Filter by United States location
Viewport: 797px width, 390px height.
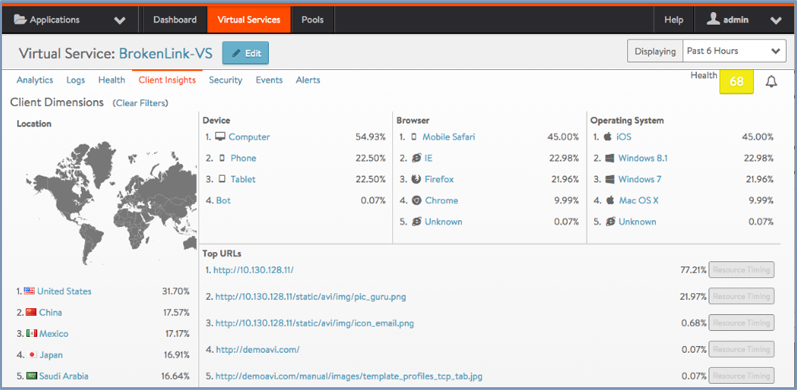coord(65,291)
